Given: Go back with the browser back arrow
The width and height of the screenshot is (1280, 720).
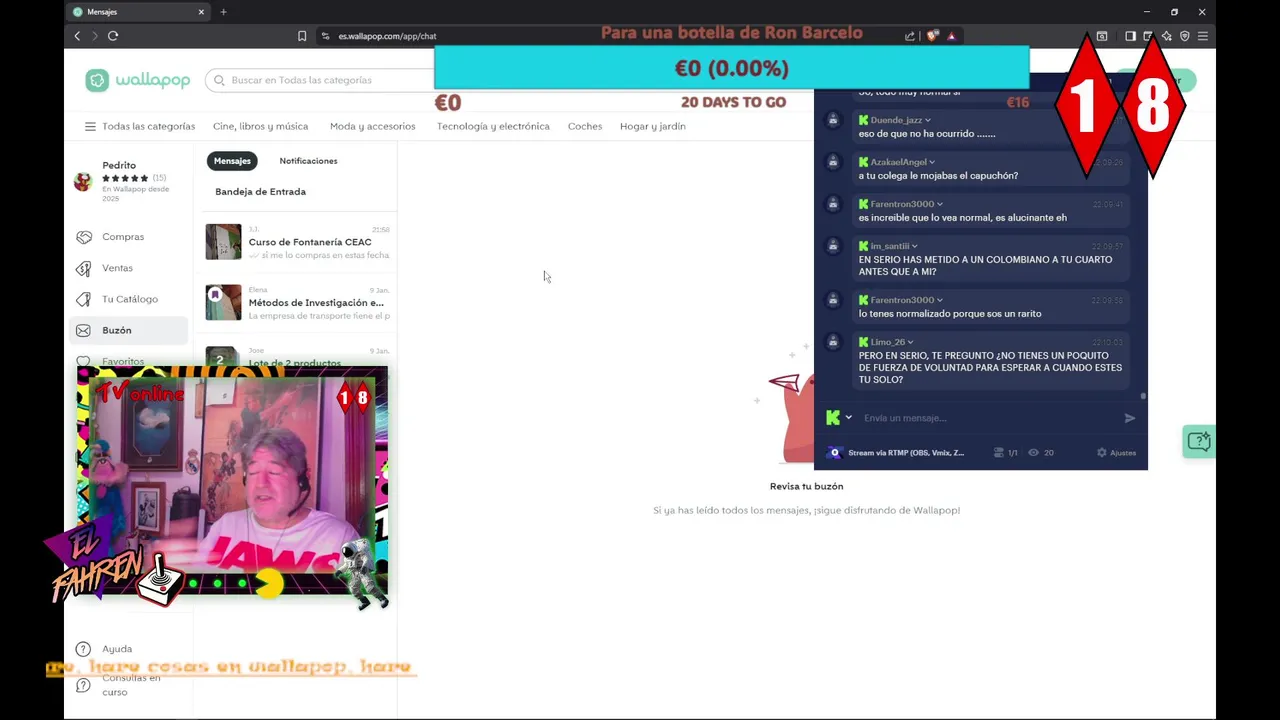Looking at the screenshot, I should [x=77, y=36].
